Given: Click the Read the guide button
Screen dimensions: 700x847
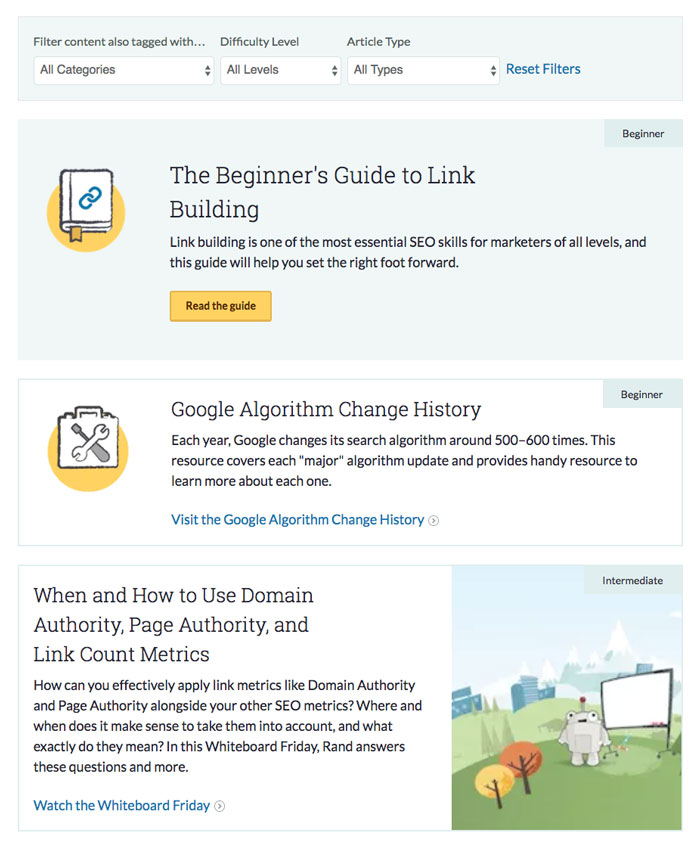Looking at the screenshot, I should pos(220,306).
